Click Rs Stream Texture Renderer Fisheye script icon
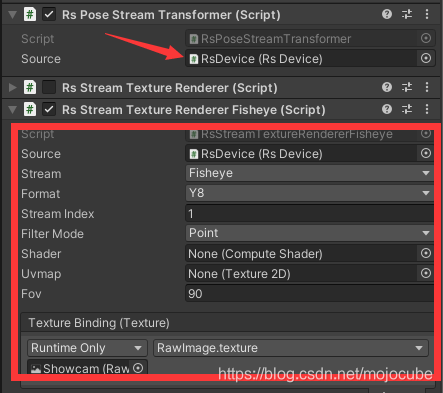 point(30,110)
